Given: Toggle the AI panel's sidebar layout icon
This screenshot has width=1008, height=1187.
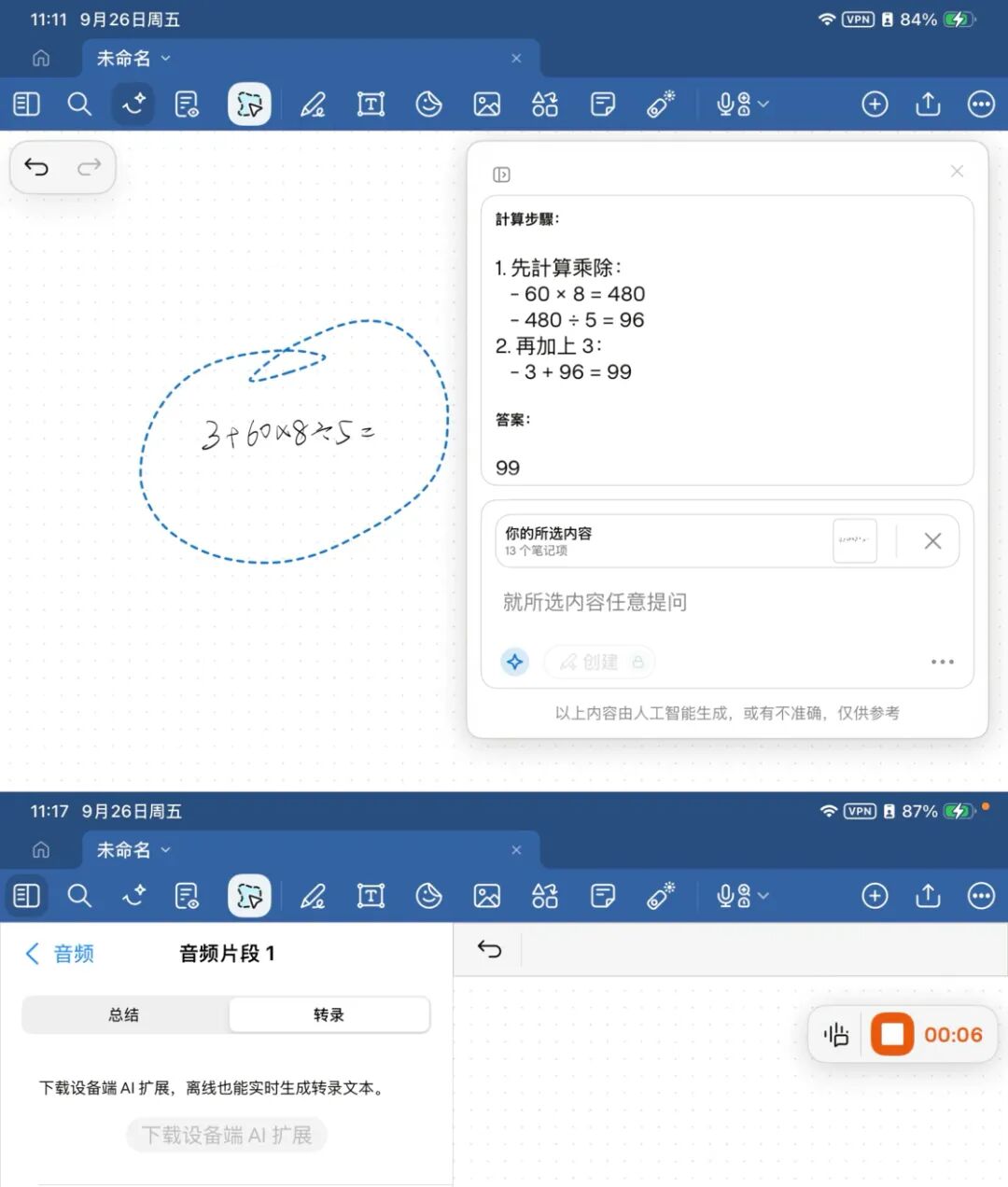Looking at the screenshot, I should [501, 175].
